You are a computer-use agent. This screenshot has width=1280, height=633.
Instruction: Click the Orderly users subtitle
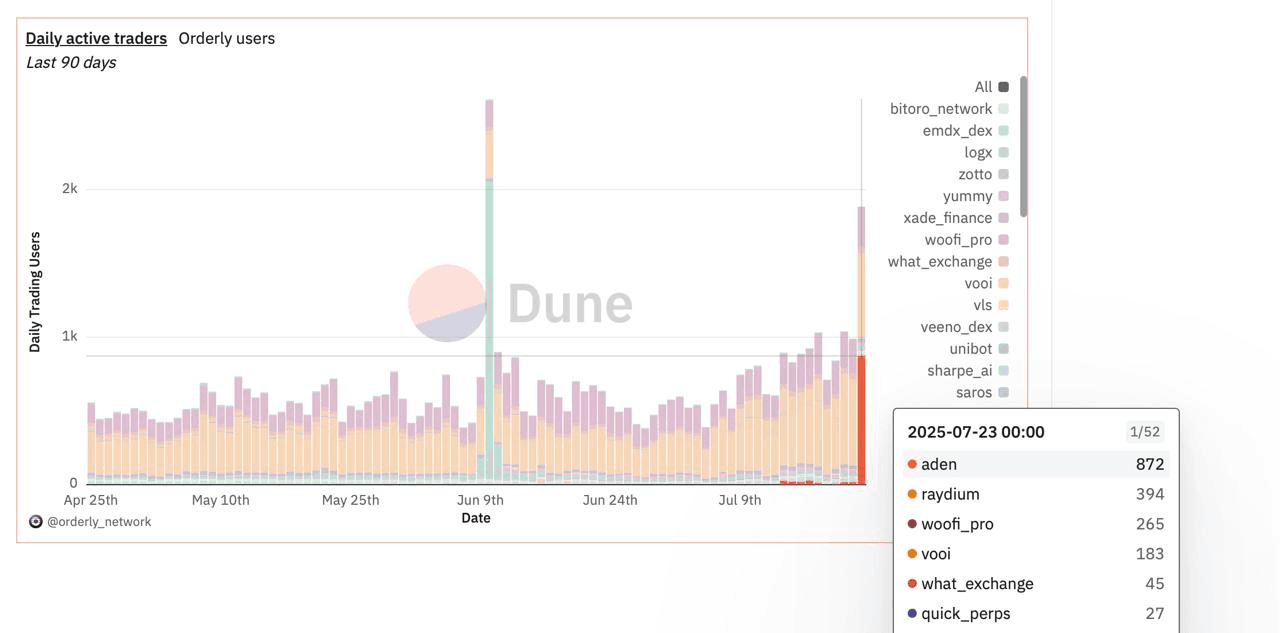coord(226,38)
